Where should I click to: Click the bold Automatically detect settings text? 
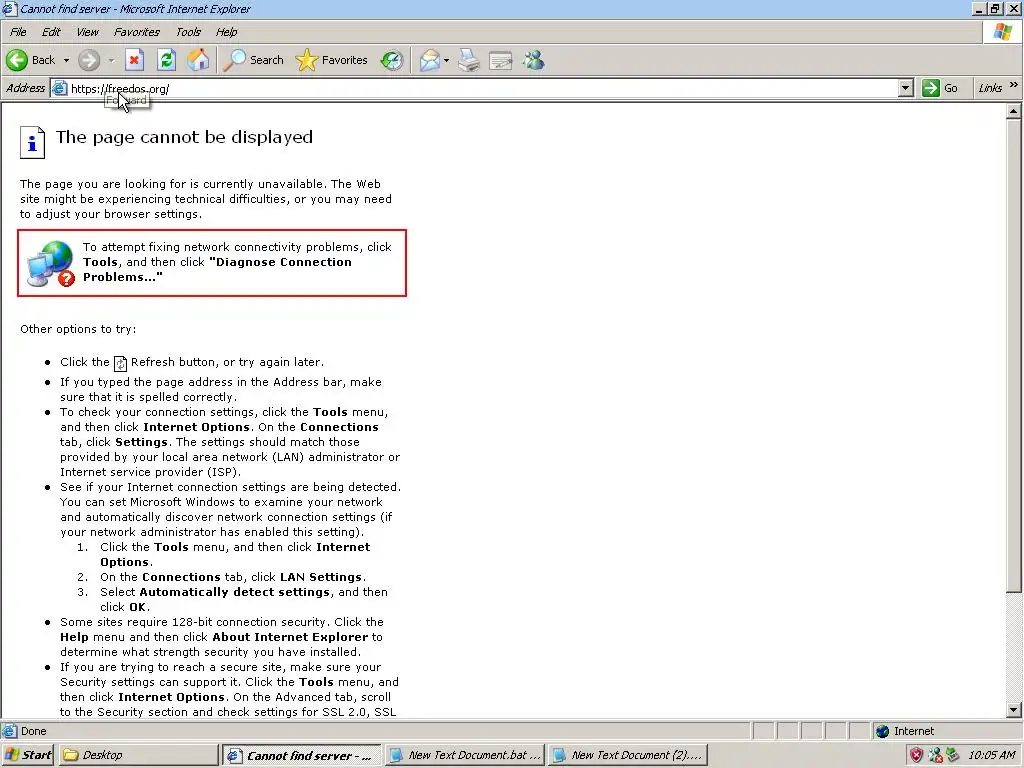[x=234, y=592]
